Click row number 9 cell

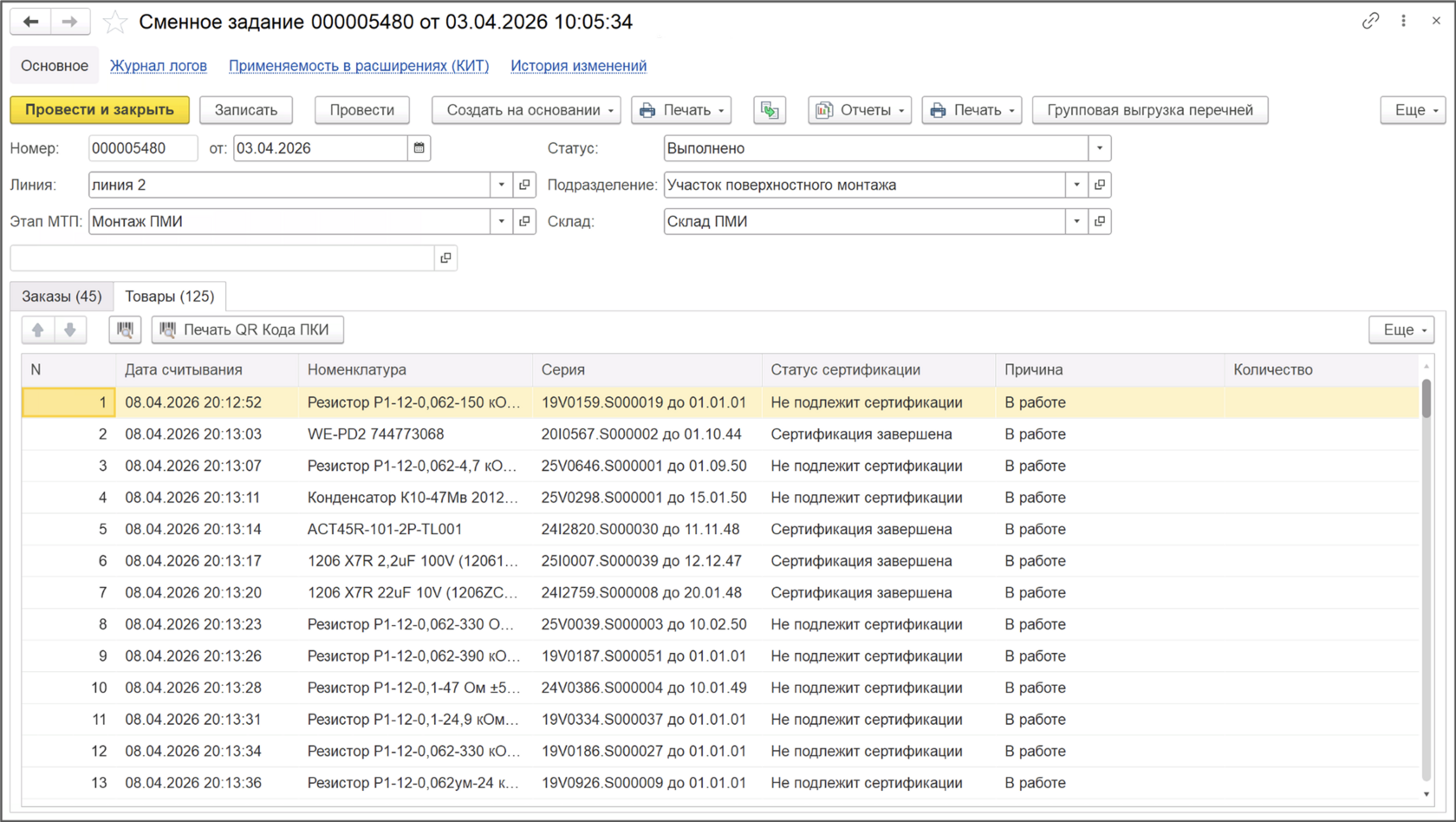pos(68,656)
